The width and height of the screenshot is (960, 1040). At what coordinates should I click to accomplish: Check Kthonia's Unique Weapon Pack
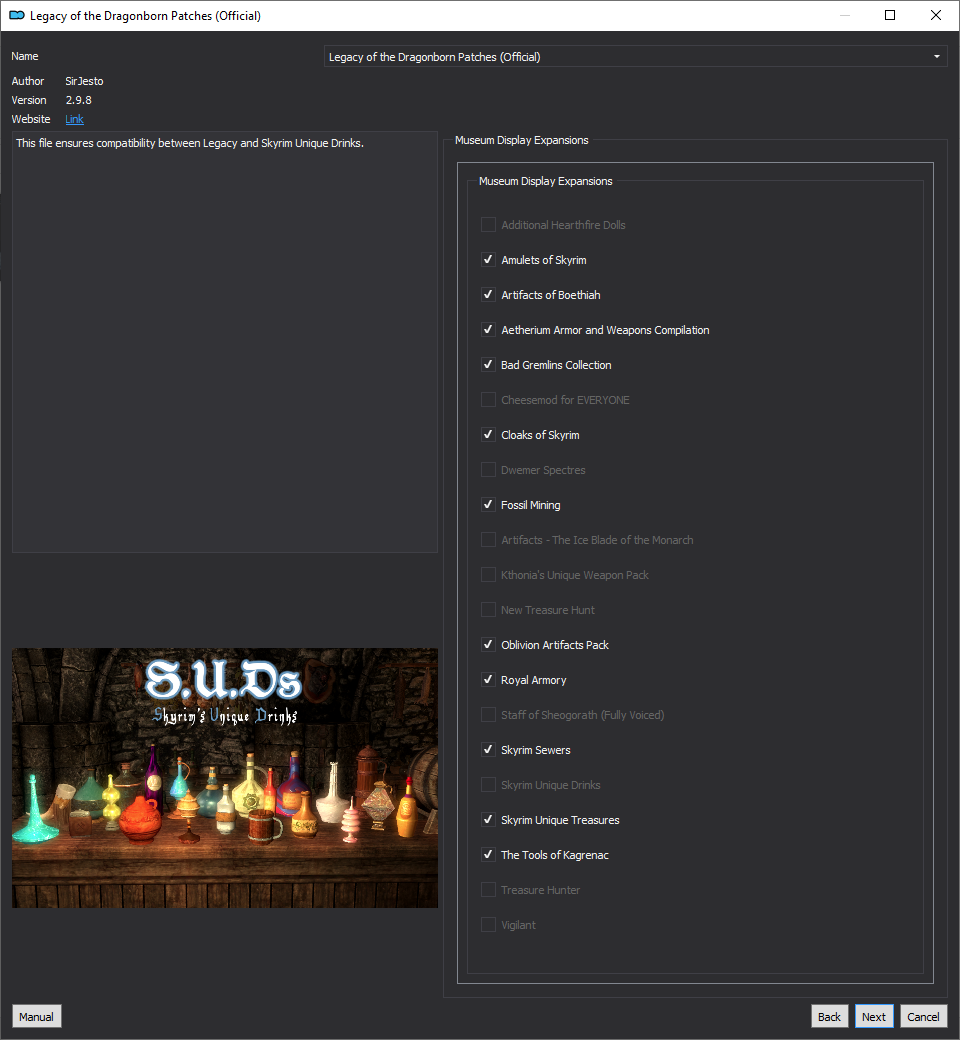[x=488, y=575]
